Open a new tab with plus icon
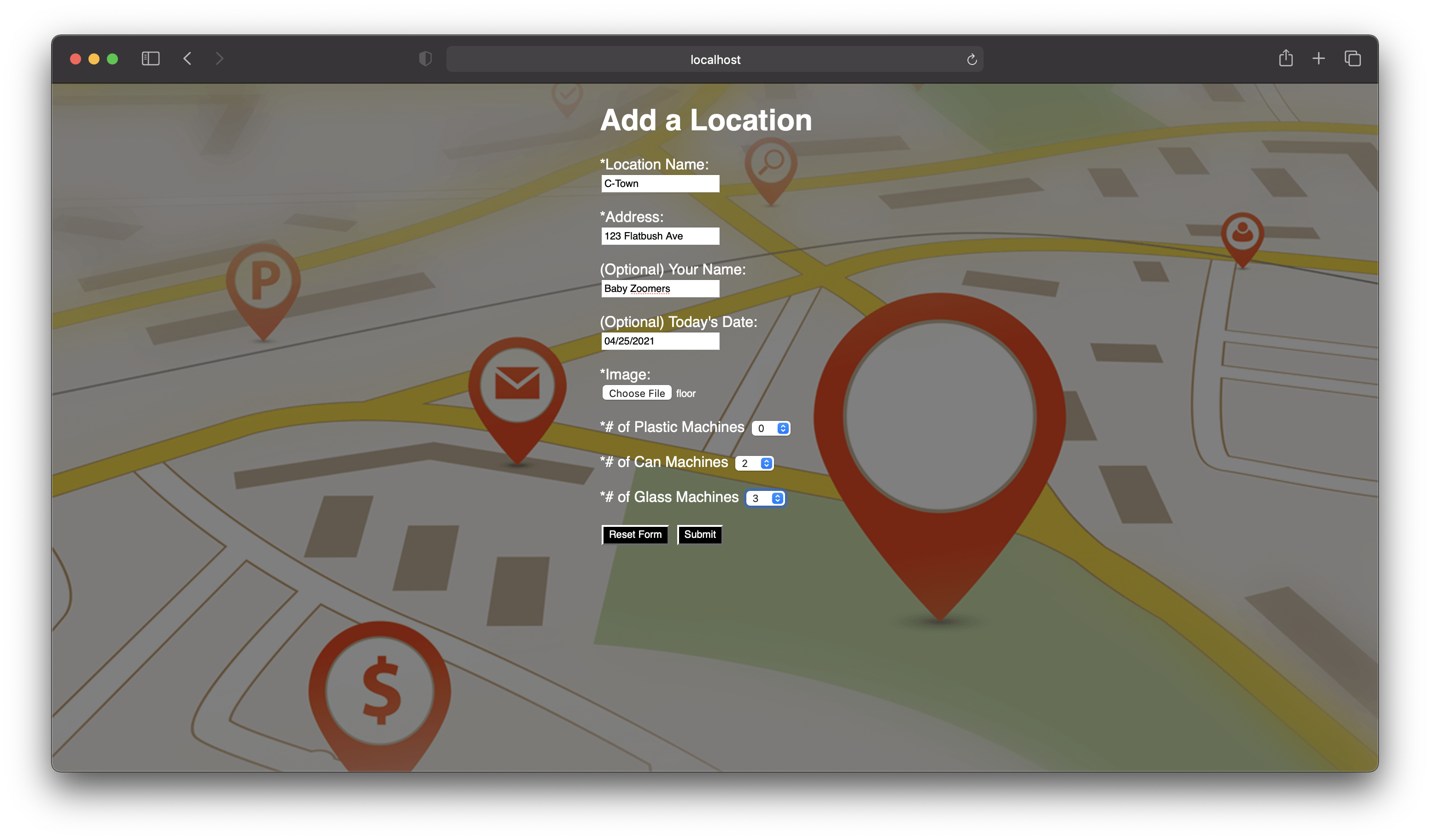Image resolution: width=1430 pixels, height=840 pixels. click(x=1318, y=58)
